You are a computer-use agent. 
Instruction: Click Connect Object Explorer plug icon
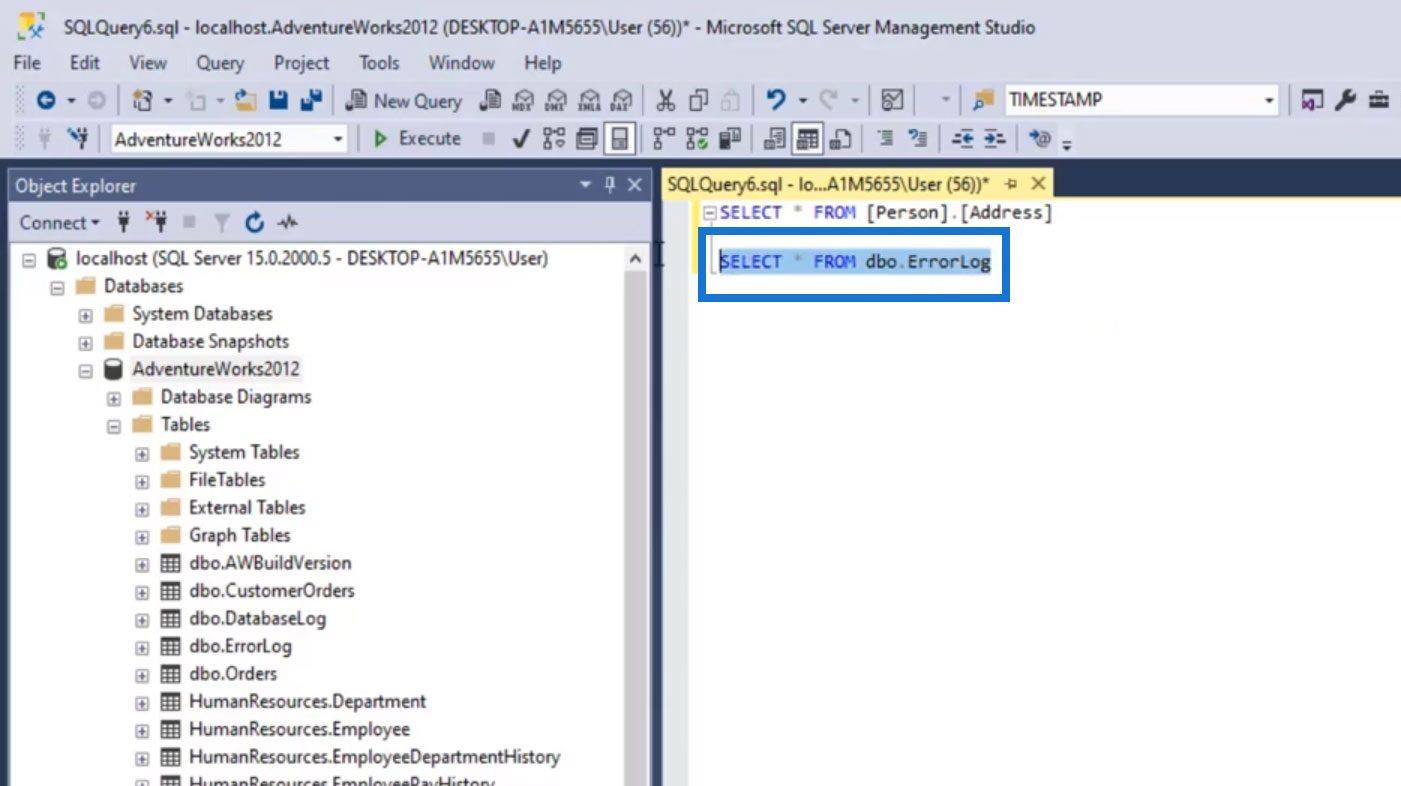[124, 222]
